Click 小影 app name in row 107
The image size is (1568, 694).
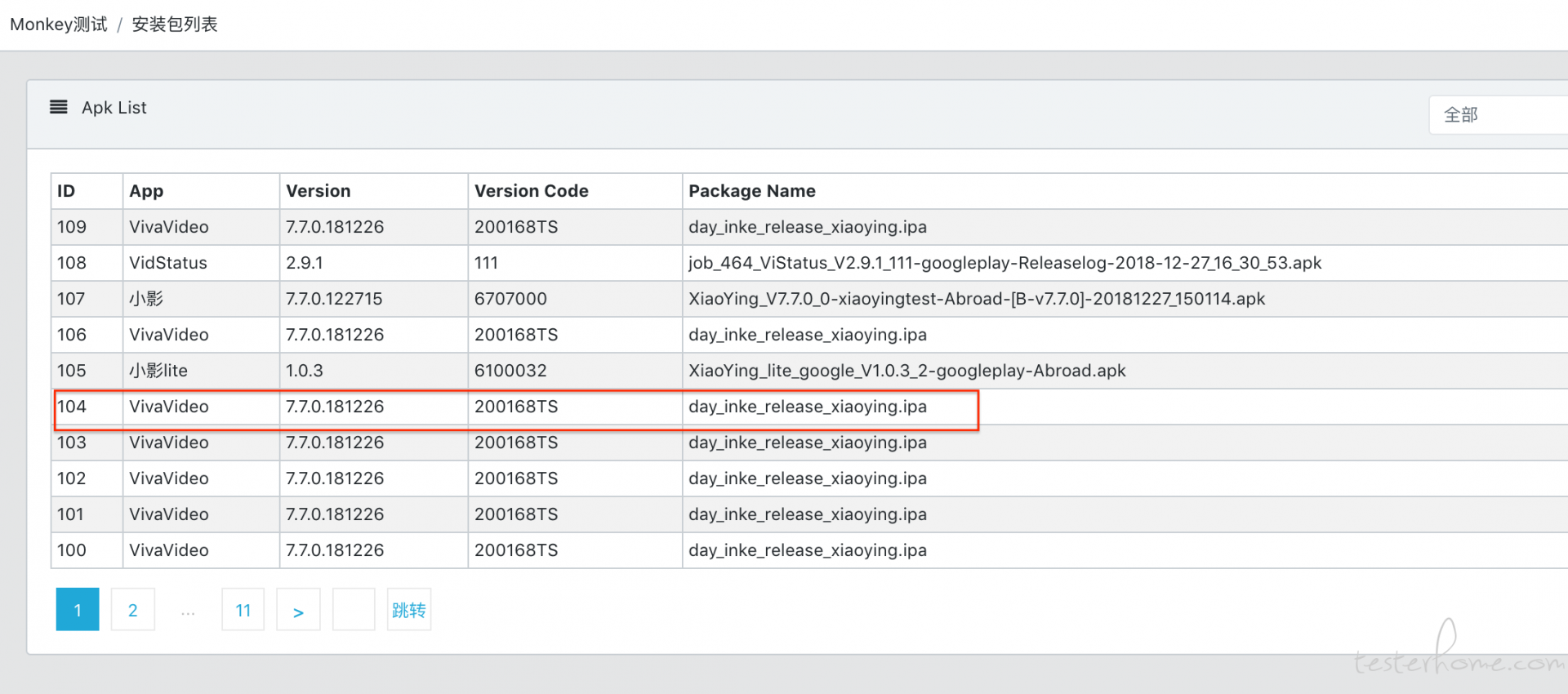[146, 299]
